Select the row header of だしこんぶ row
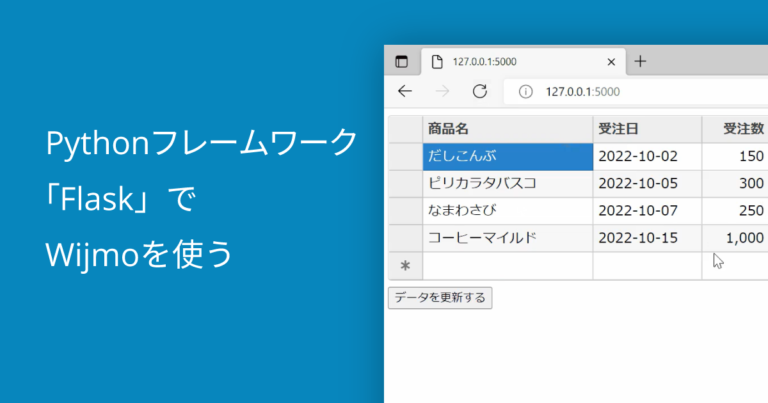This screenshot has width=768, height=403. click(x=406, y=157)
